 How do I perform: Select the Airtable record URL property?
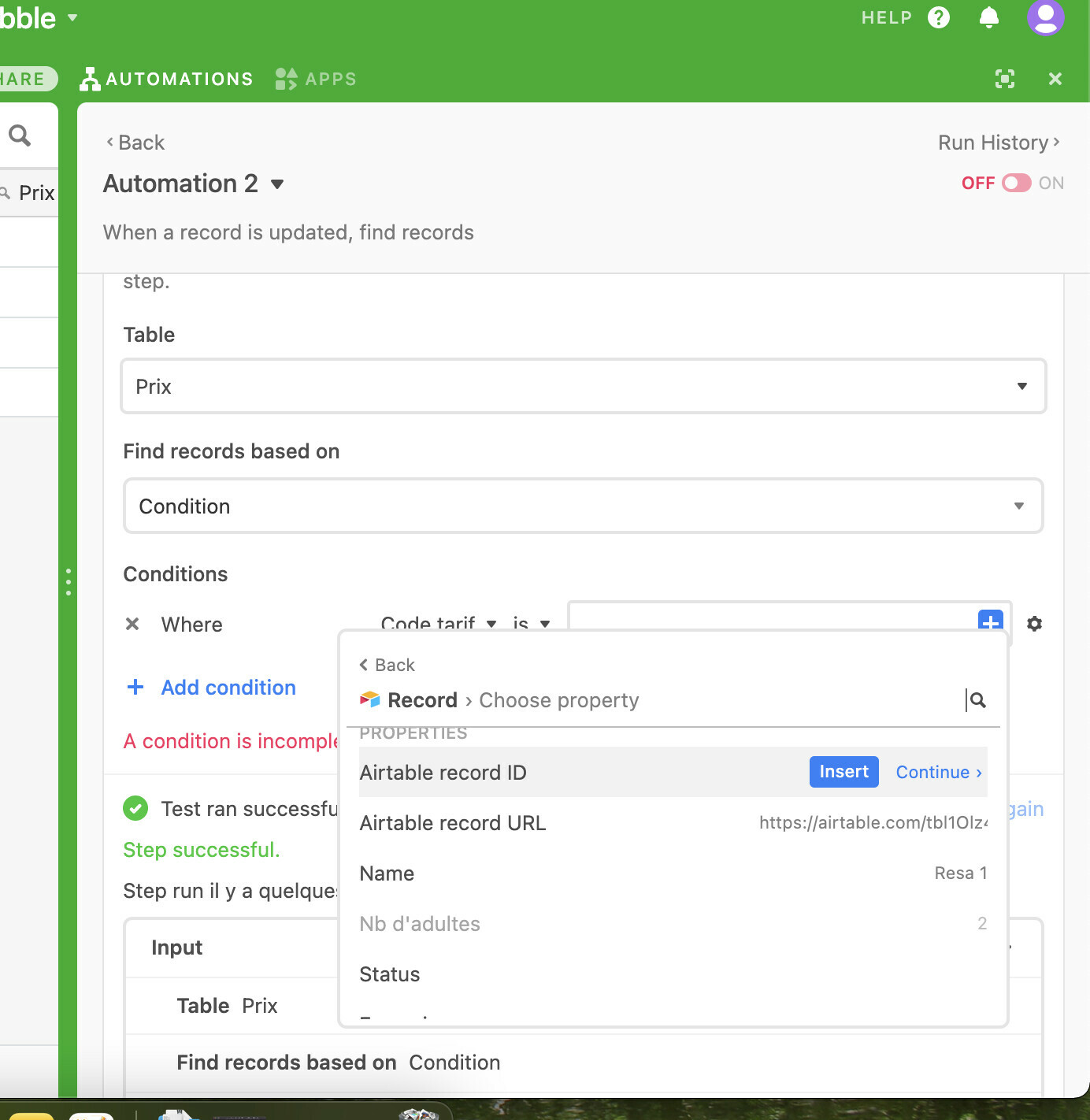pos(673,822)
